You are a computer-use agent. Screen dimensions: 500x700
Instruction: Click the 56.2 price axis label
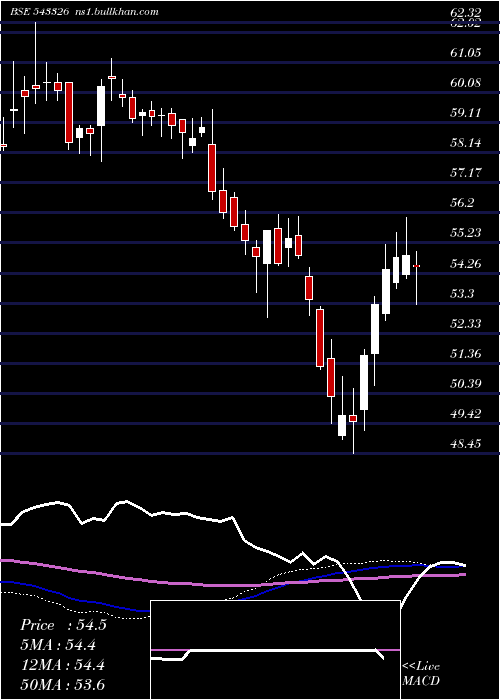(462, 203)
